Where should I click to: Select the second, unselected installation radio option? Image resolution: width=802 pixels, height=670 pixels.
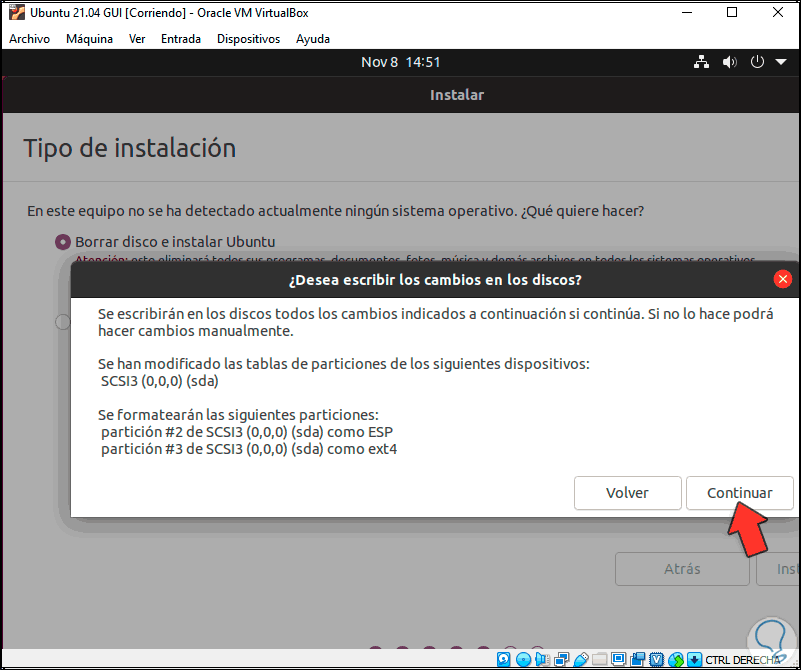pyautogui.click(x=62, y=322)
